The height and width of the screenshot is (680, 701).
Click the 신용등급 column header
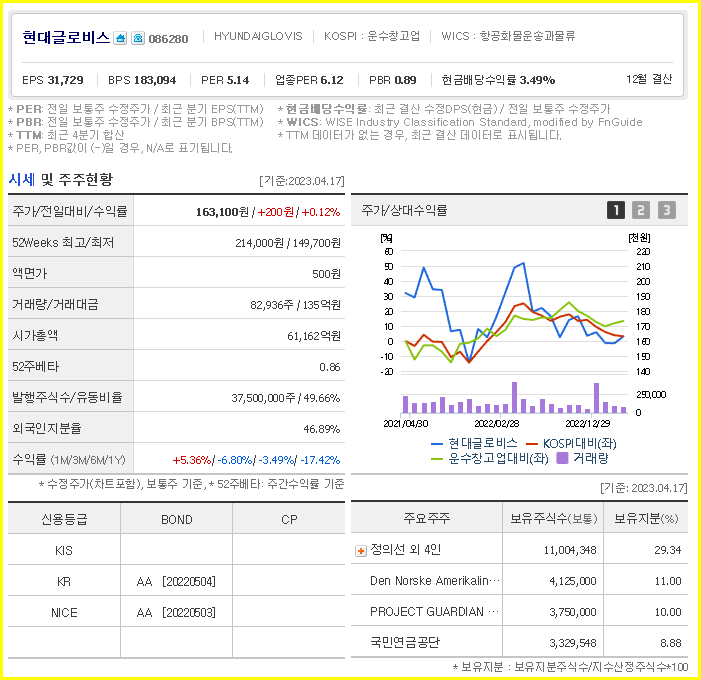click(64, 519)
